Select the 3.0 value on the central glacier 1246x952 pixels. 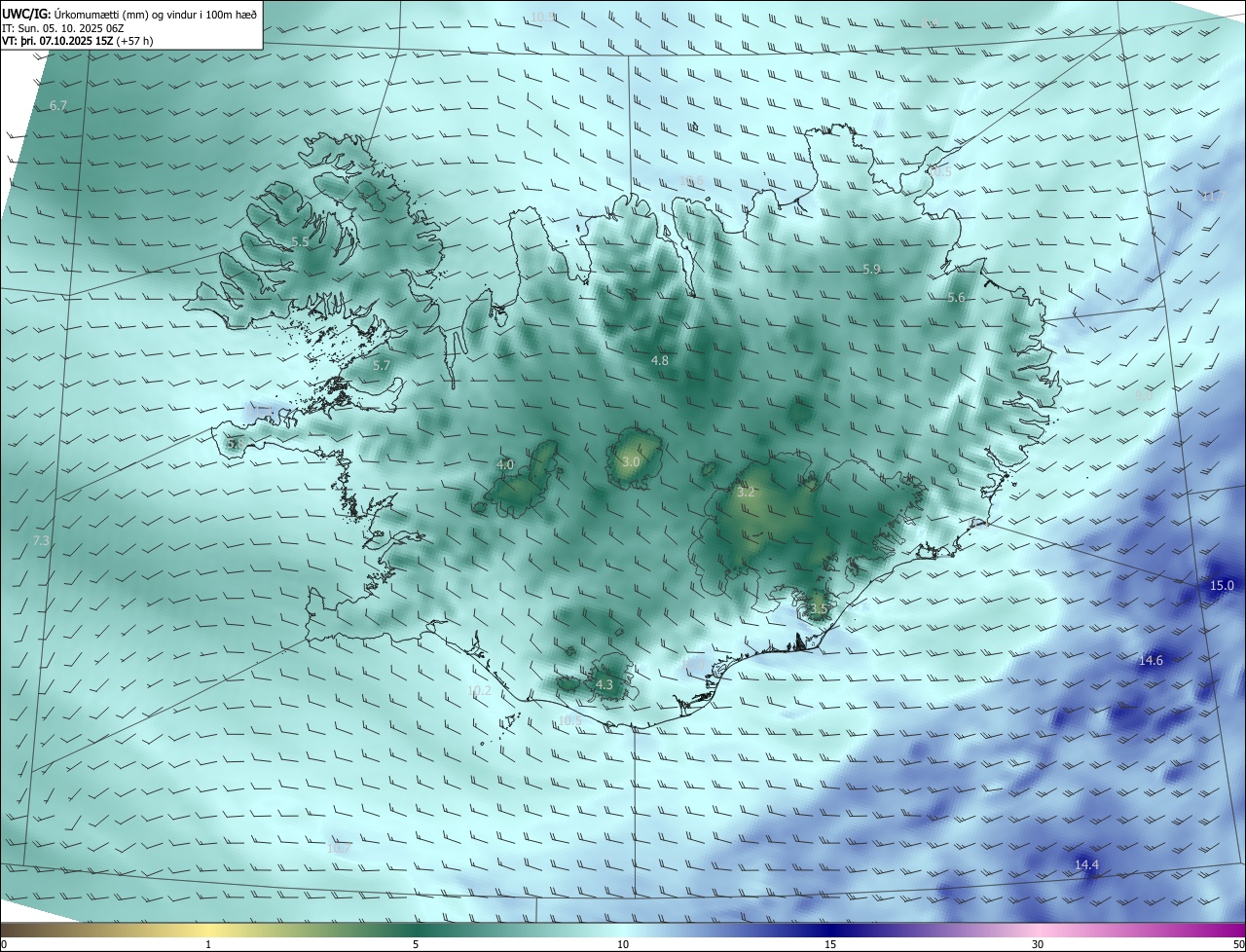pyautogui.click(x=631, y=461)
